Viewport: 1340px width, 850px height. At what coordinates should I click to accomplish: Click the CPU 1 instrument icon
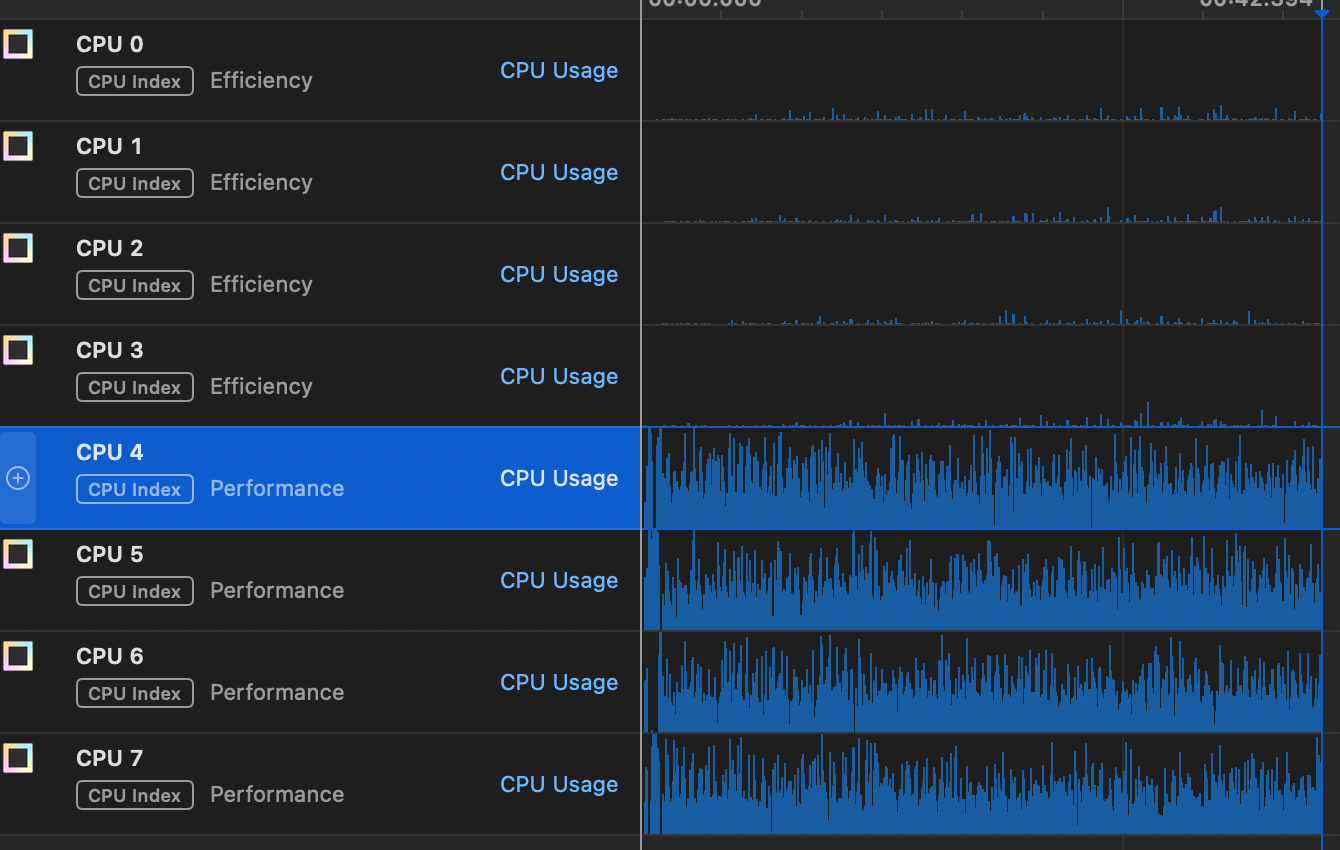(x=18, y=146)
